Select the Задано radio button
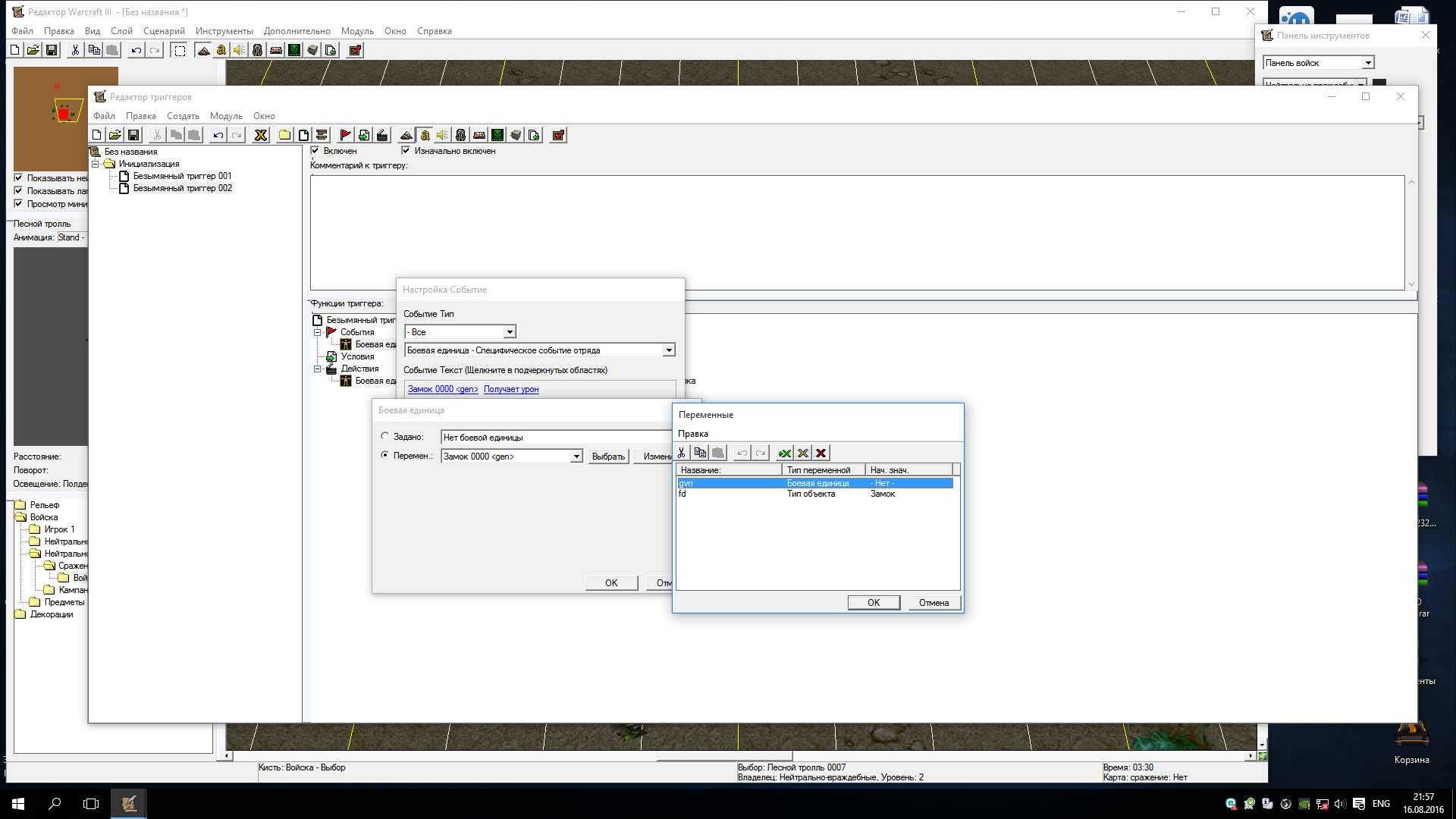This screenshot has width=1456, height=819. point(385,436)
